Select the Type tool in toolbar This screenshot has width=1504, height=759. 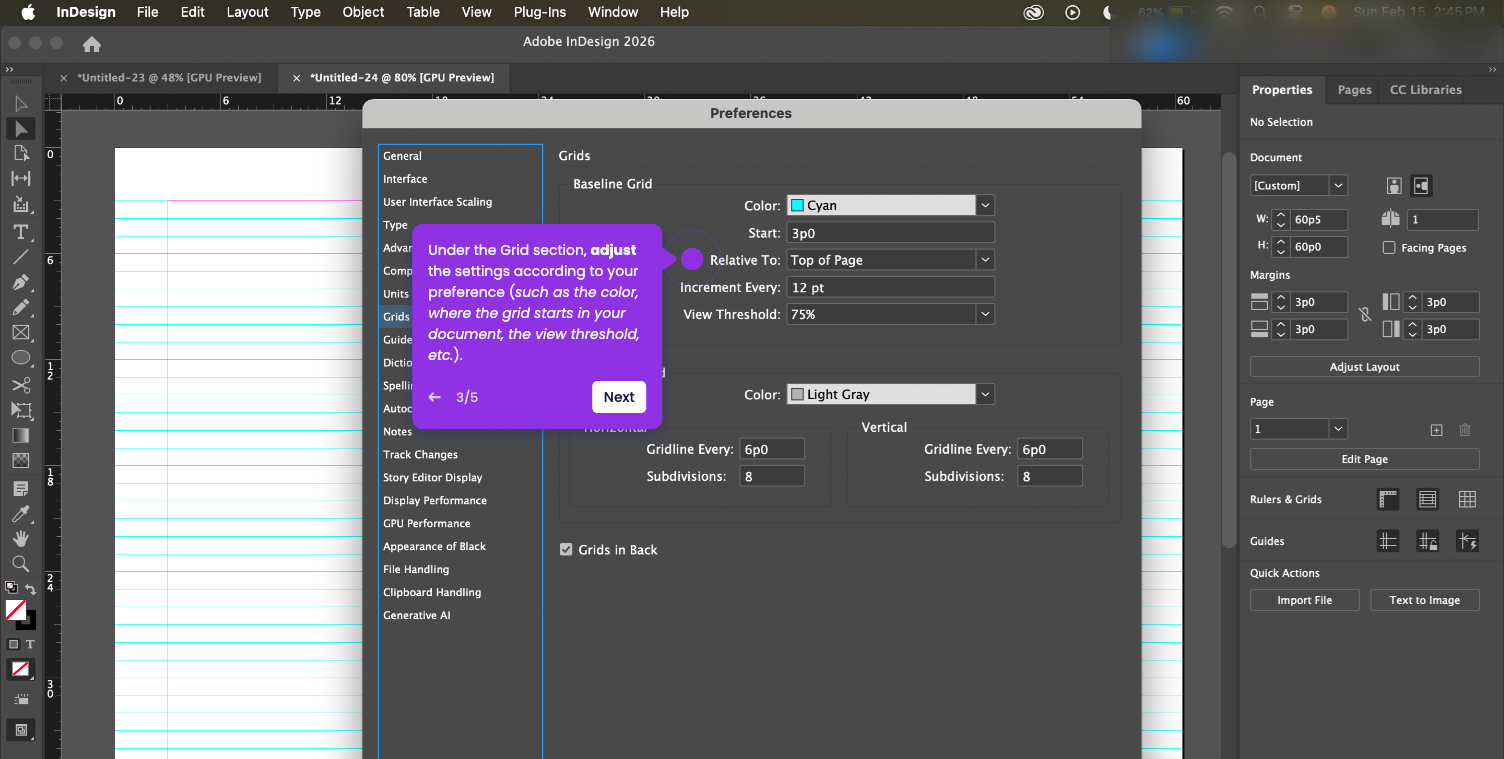click(20, 232)
